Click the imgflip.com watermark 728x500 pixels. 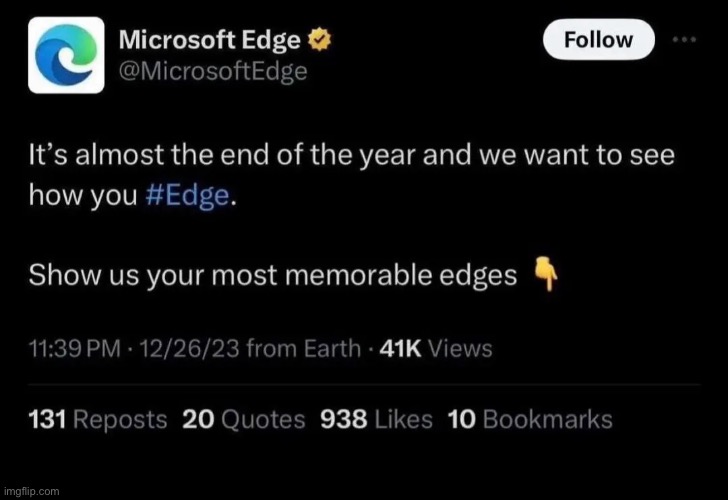coord(31,491)
